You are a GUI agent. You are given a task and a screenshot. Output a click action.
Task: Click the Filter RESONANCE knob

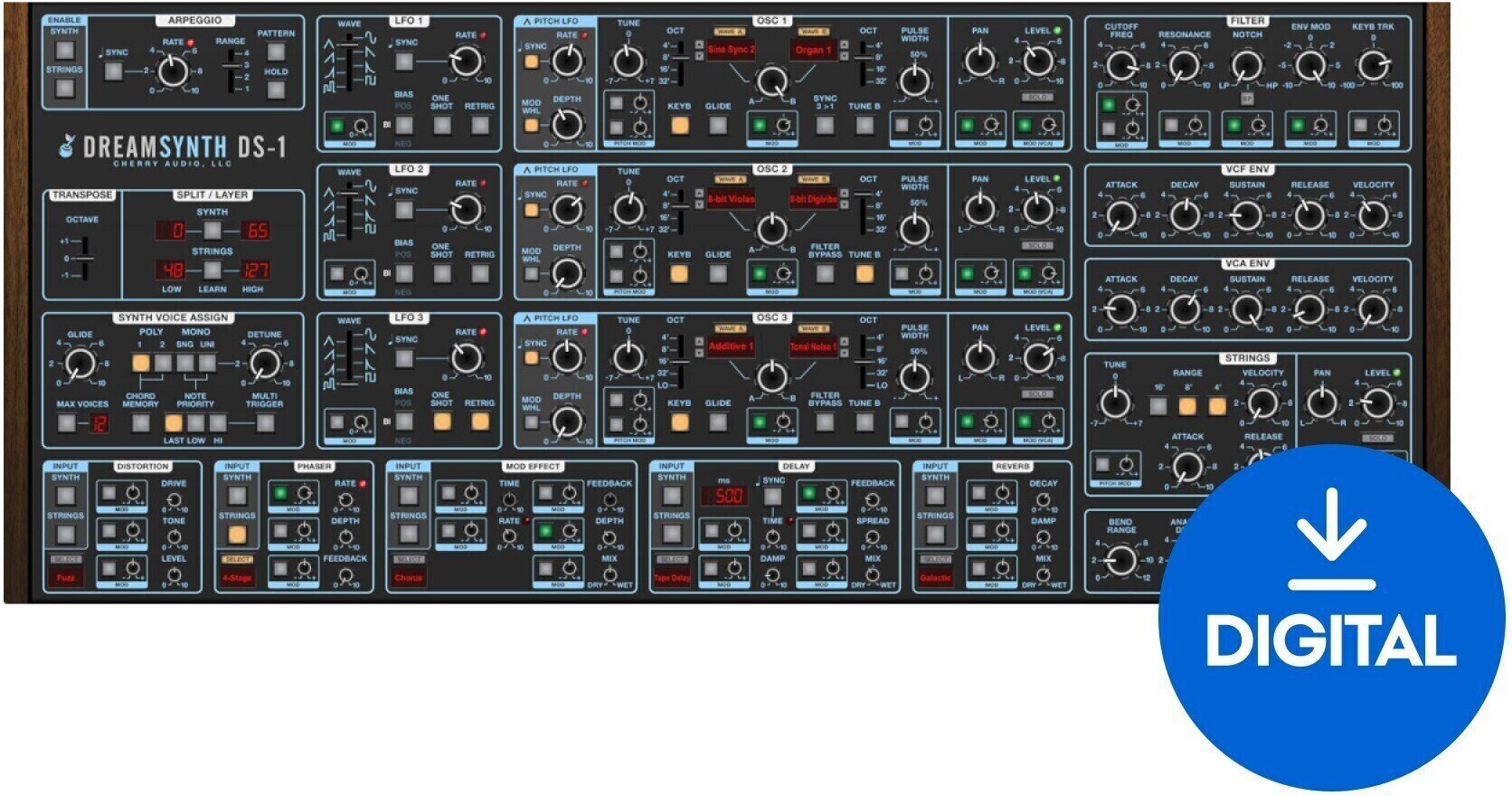point(1184,66)
